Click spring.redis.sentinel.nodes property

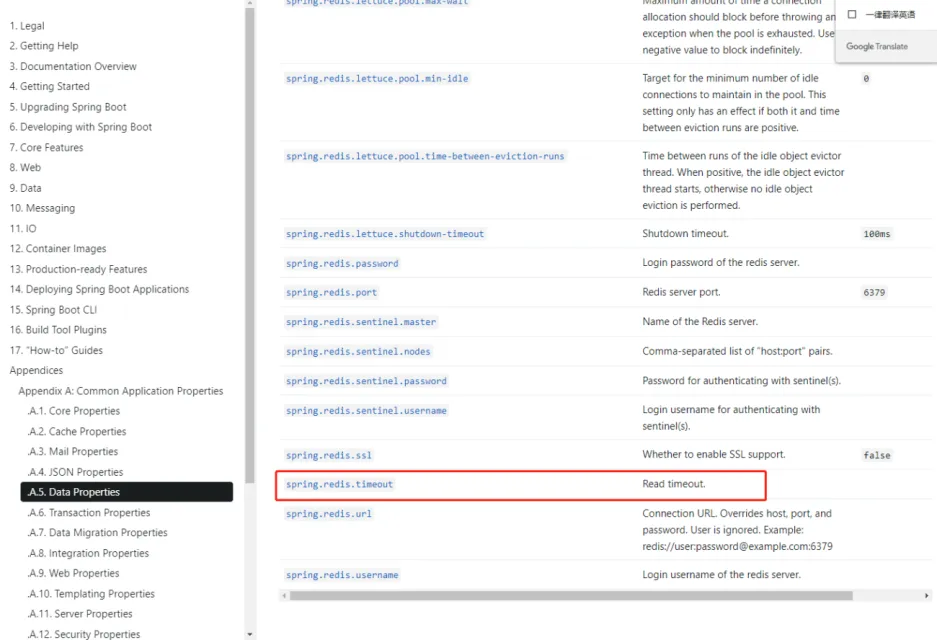point(358,352)
